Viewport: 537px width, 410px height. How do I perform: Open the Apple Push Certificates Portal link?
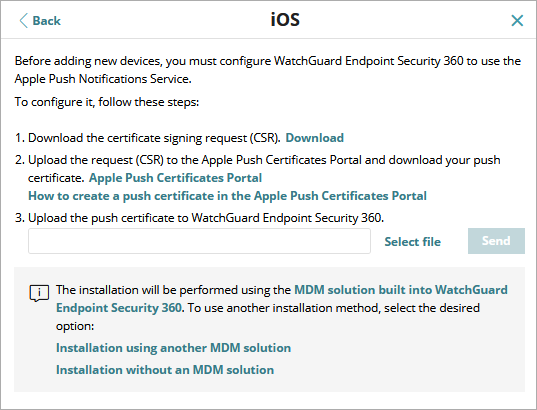pyautogui.click(x=175, y=178)
